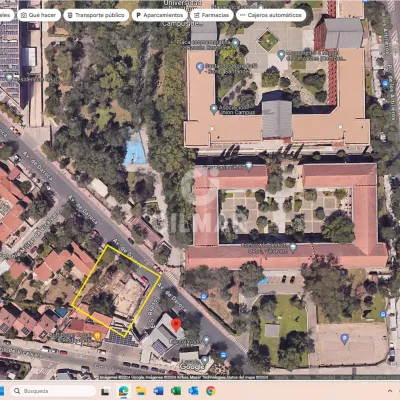Click the bus stop marker below the red pin
This screenshot has height=400, width=400.
223,355
